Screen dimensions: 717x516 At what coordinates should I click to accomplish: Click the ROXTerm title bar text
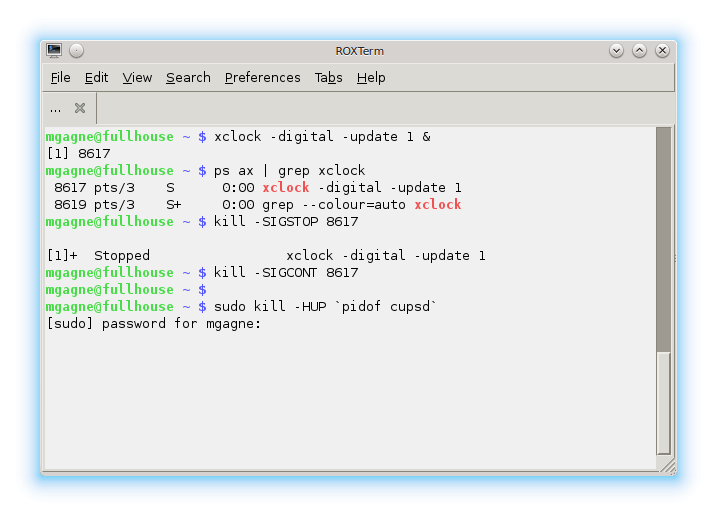[x=359, y=51]
